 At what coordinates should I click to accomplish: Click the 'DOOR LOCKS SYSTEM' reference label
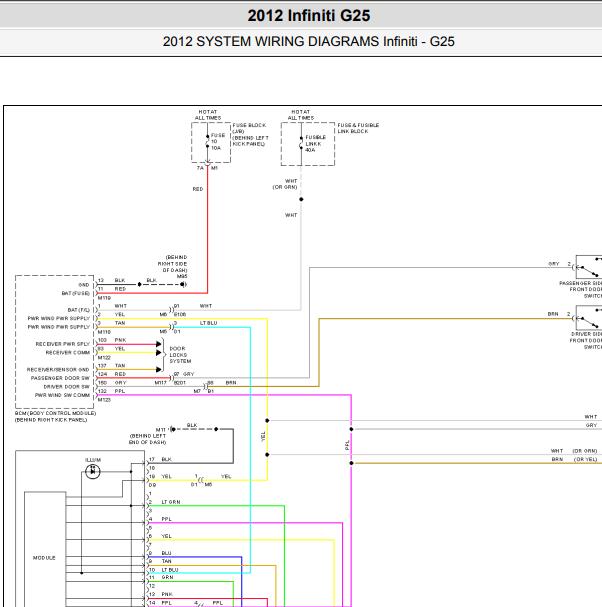coord(180,355)
